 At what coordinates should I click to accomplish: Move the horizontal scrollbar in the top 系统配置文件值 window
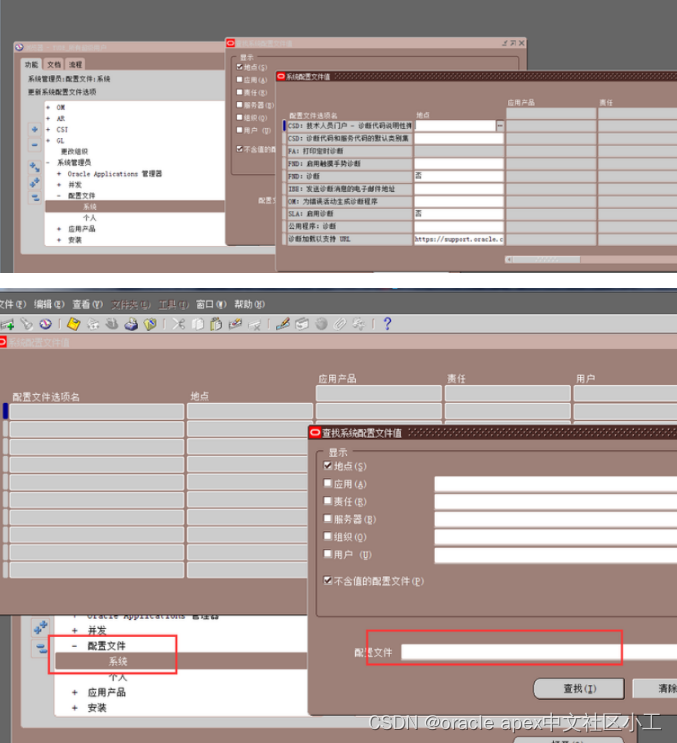coord(546,260)
